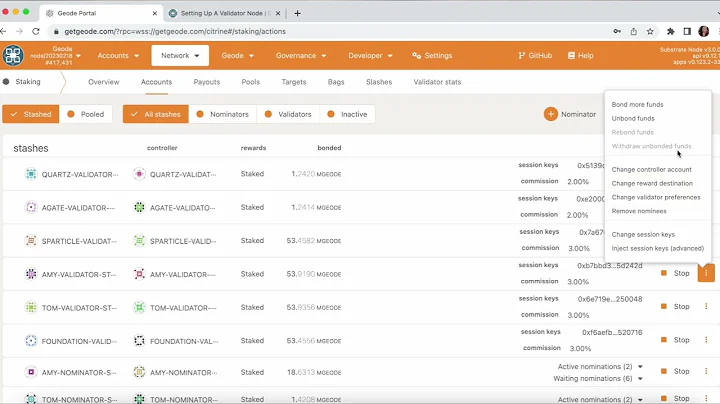Screen dimensions: 720x404
Task: Select Change session keys
Action: [643, 235]
